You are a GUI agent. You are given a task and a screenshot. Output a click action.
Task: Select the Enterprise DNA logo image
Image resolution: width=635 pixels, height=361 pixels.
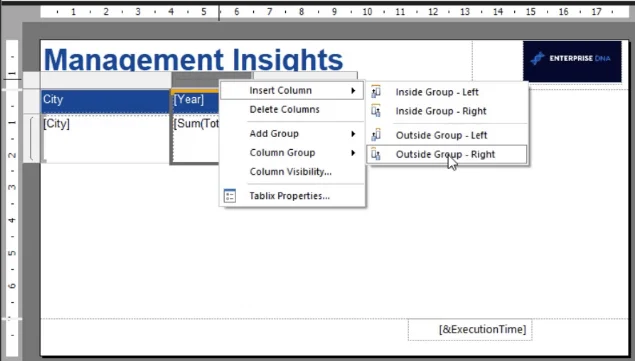[x=572, y=61]
